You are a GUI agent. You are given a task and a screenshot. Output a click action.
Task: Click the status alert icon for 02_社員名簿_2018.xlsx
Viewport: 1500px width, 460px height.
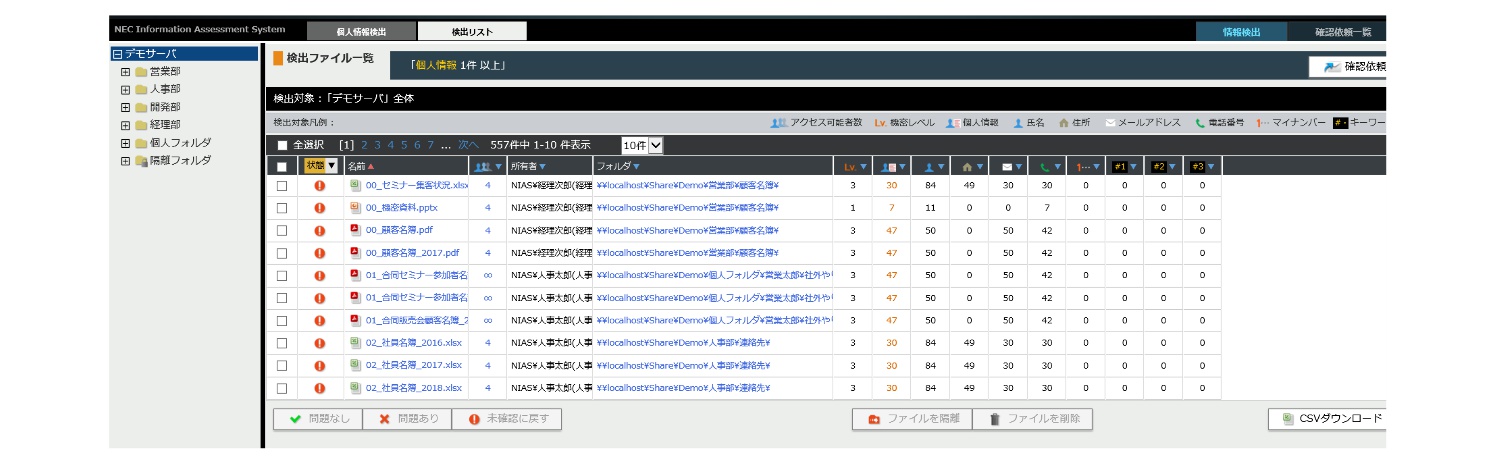point(320,387)
